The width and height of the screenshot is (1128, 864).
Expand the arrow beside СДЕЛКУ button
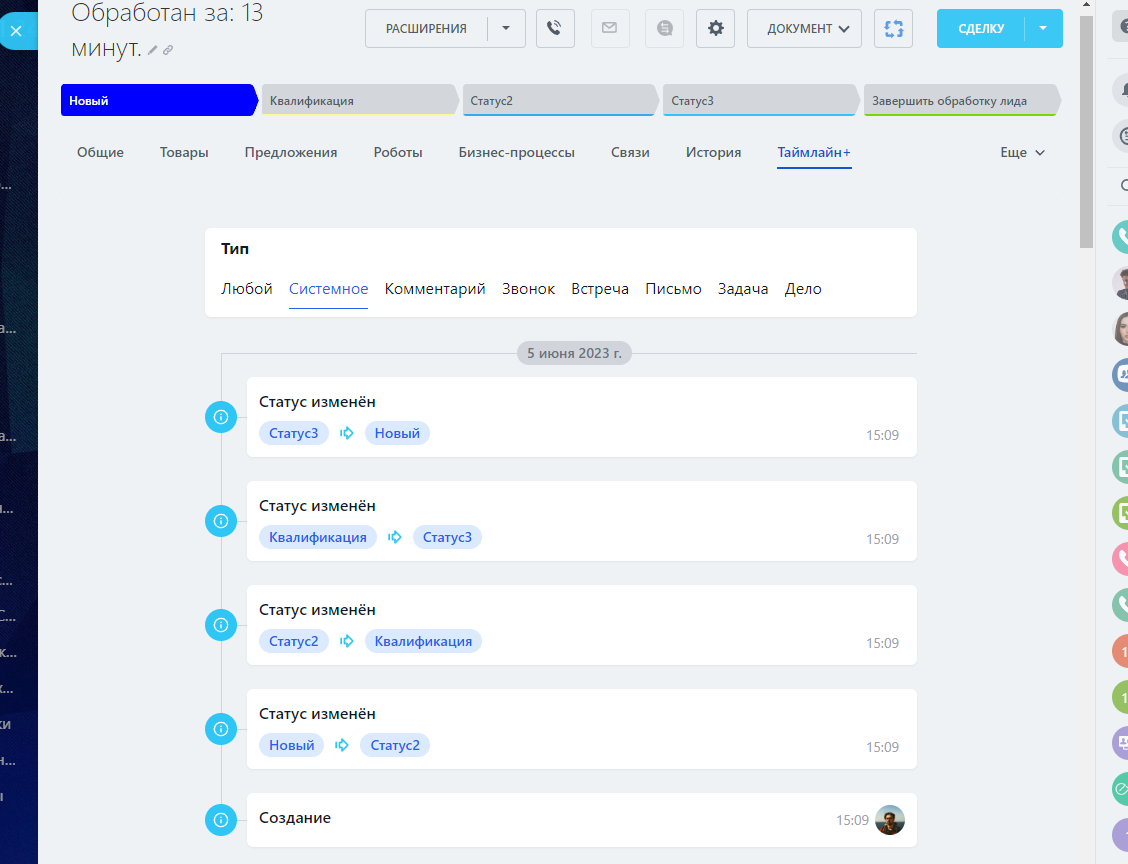click(x=1043, y=29)
